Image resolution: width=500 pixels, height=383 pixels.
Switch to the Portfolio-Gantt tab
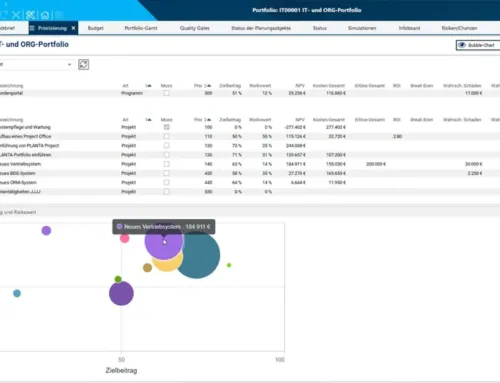141,28
